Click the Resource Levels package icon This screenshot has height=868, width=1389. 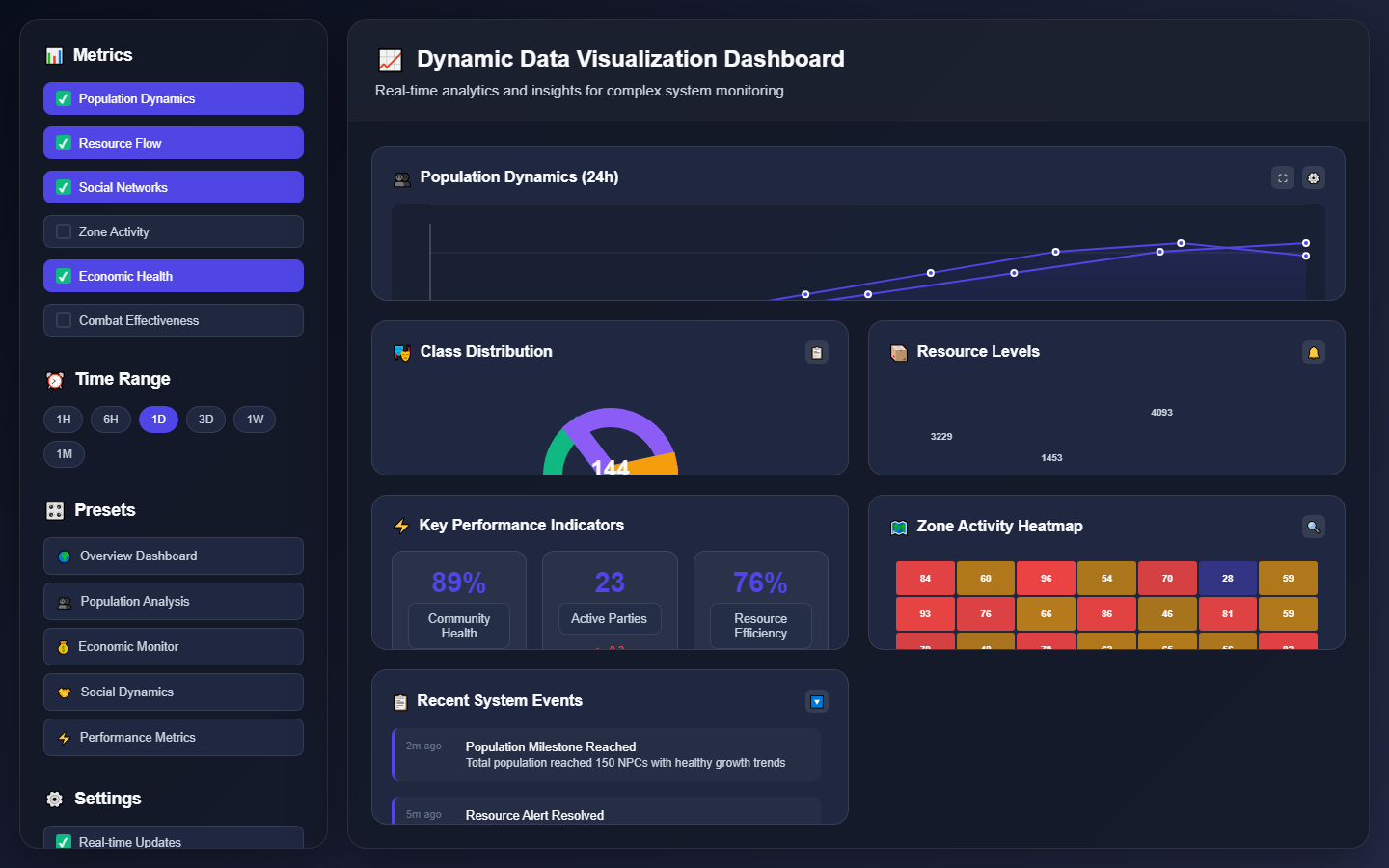click(899, 353)
